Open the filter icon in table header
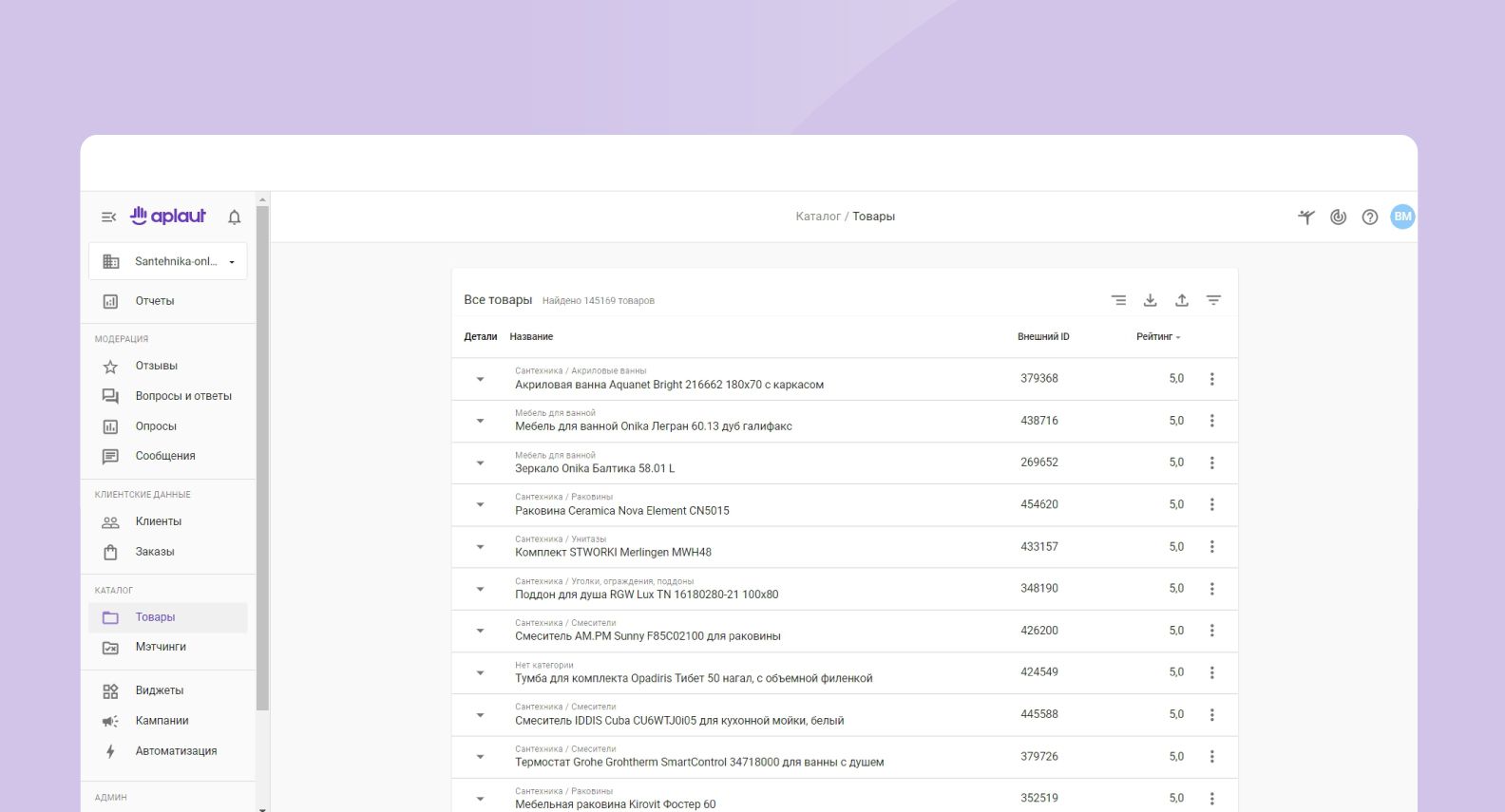Screen dimensions: 1505x812 coord(1213,300)
